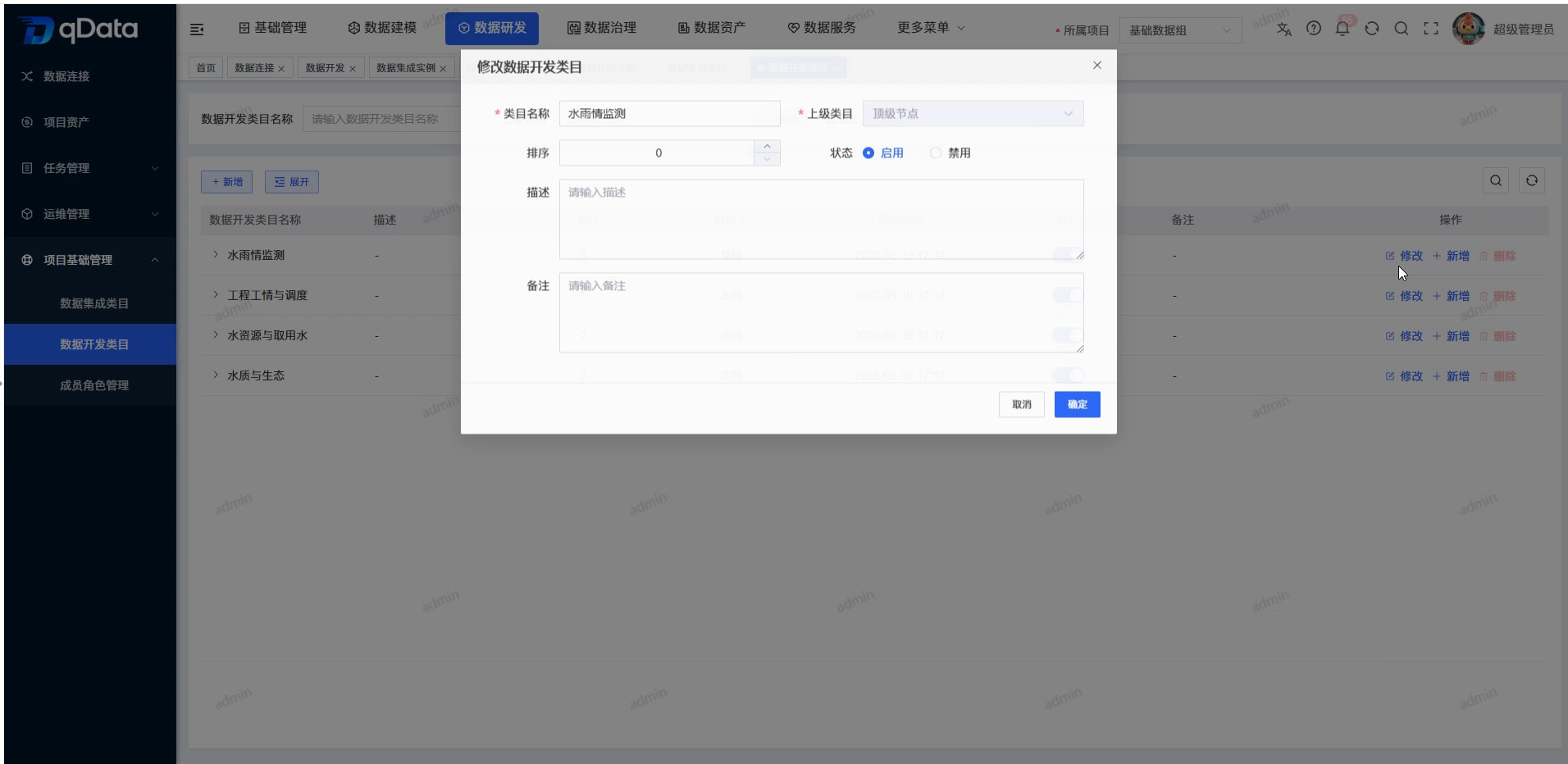
Task: Click the 确定 button in dialog
Action: [1077, 404]
